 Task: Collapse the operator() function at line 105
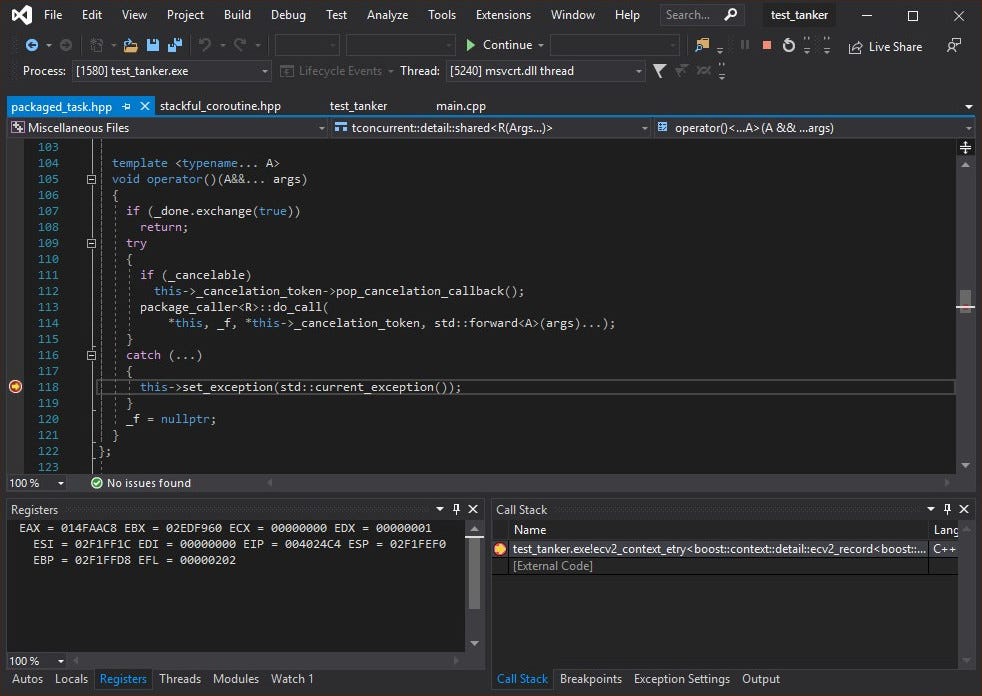click(x=92, y=179)
